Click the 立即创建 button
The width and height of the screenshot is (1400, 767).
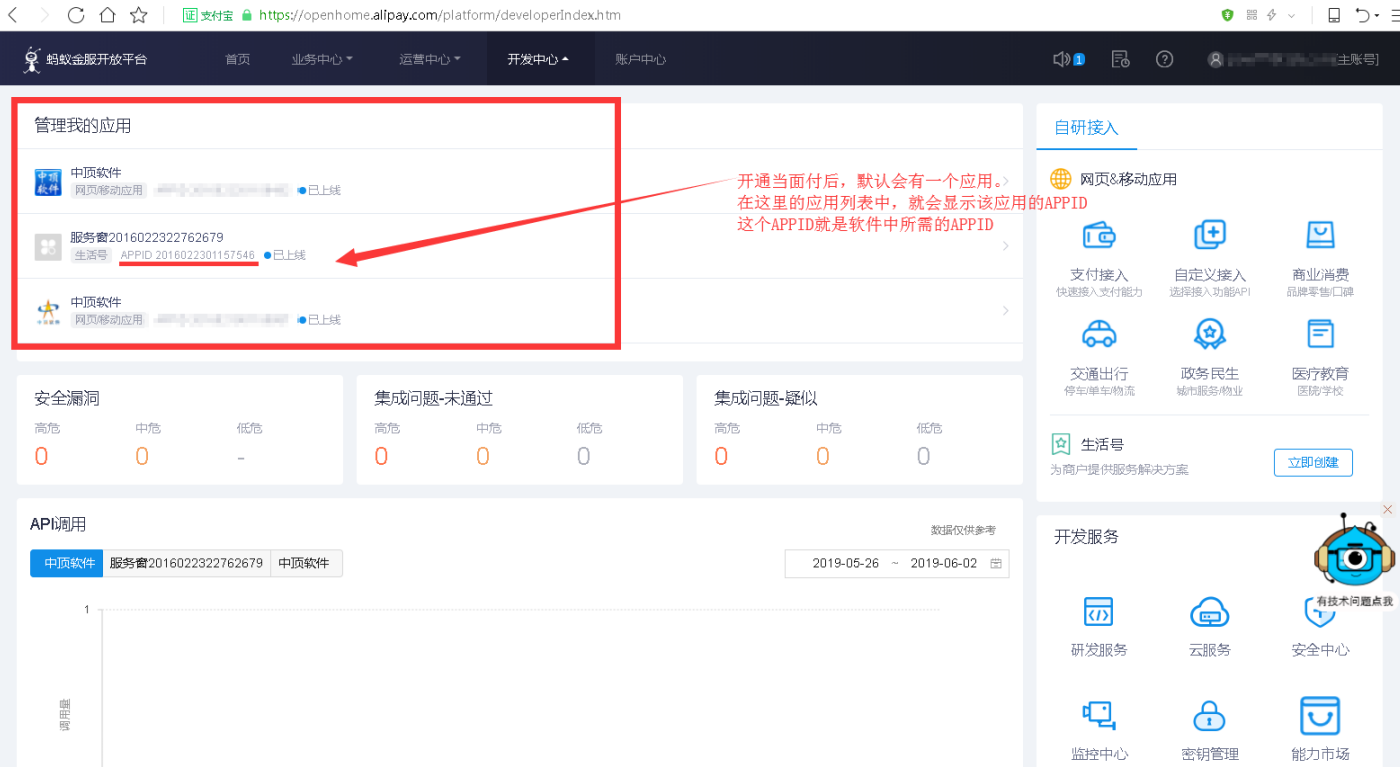pyautogui.click(x=1313, y=463)
